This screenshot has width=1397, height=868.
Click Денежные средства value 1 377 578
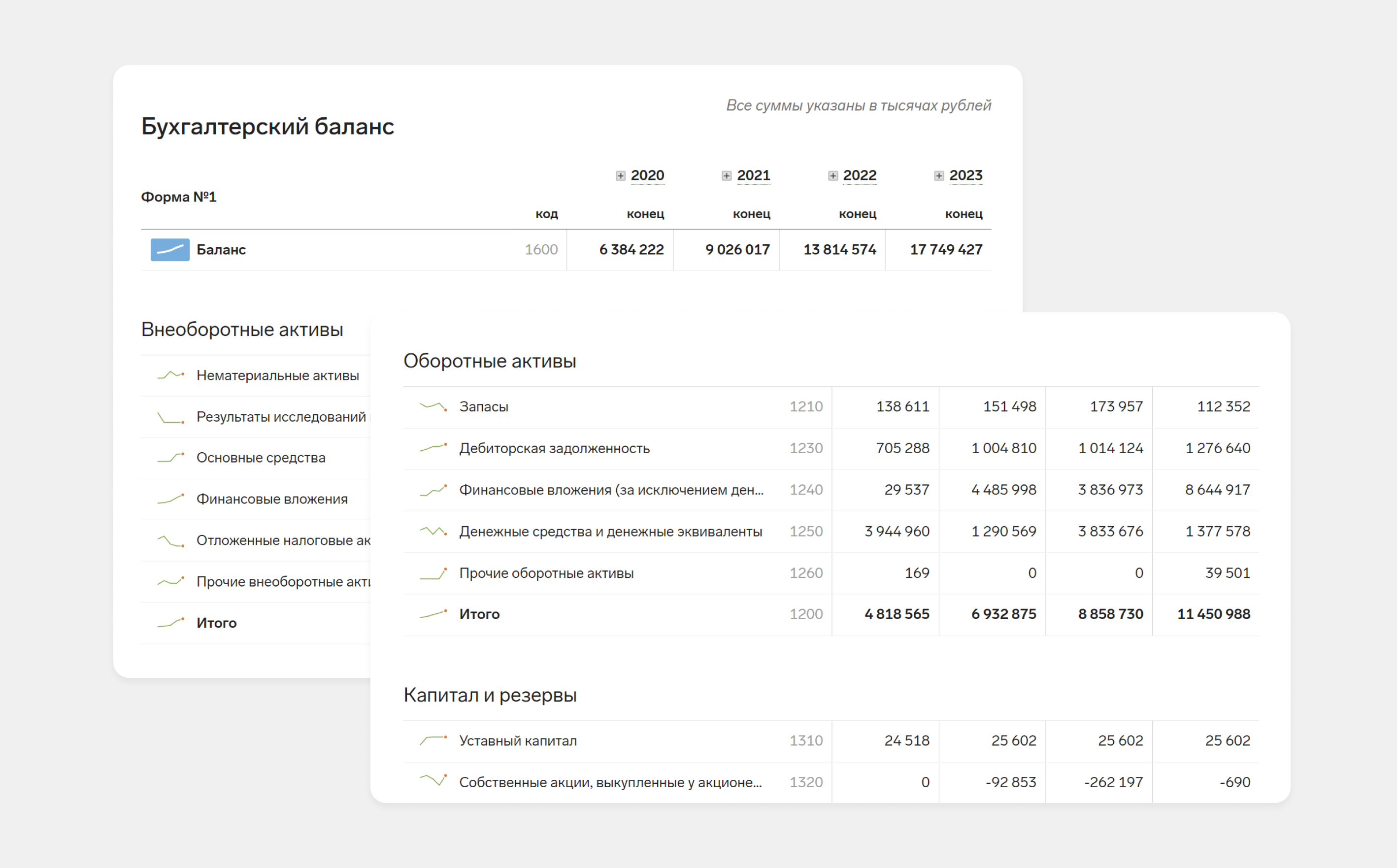pyautogui.click(x=1218, y=531)
